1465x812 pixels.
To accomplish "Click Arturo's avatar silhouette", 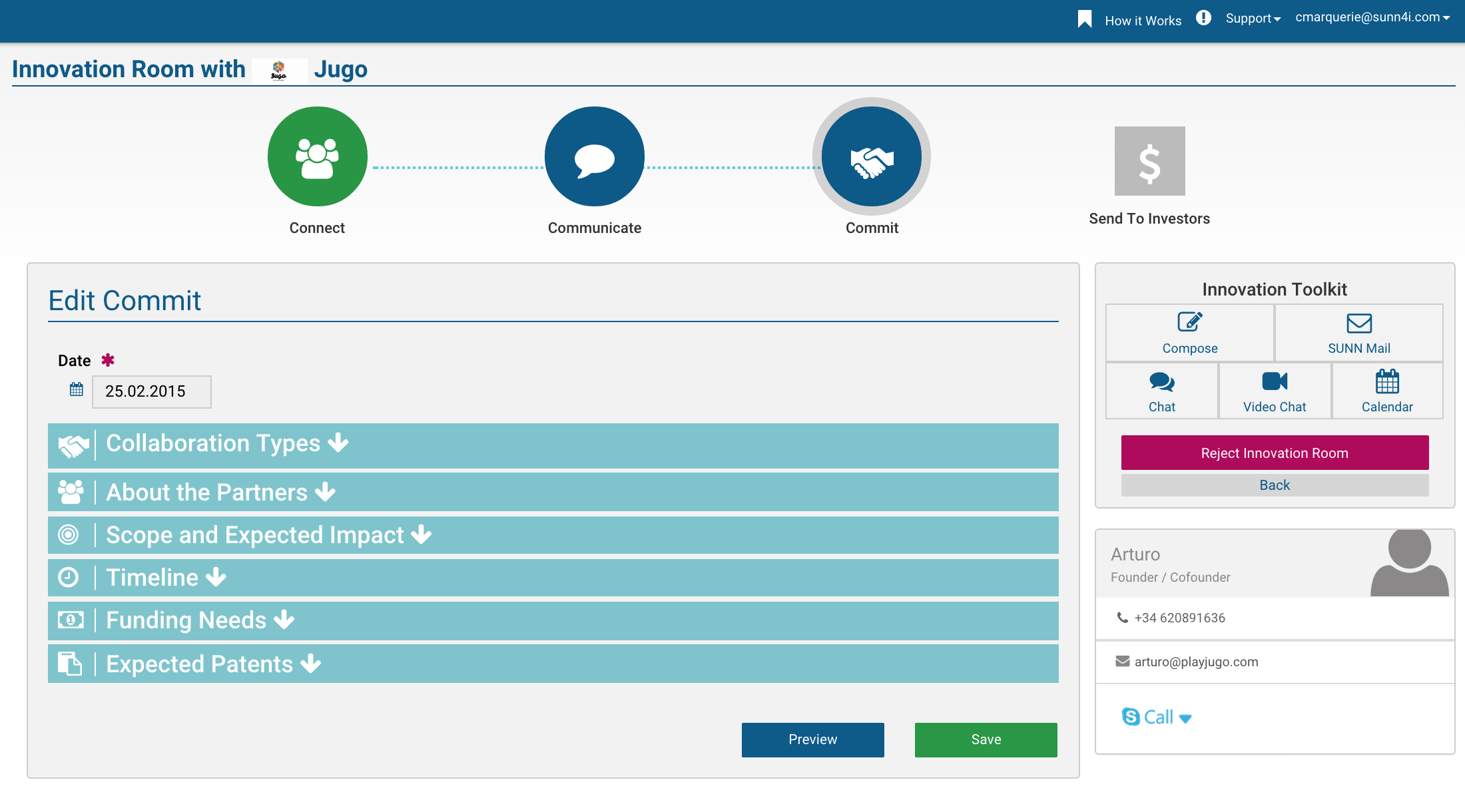I will tap(1410, 563).
